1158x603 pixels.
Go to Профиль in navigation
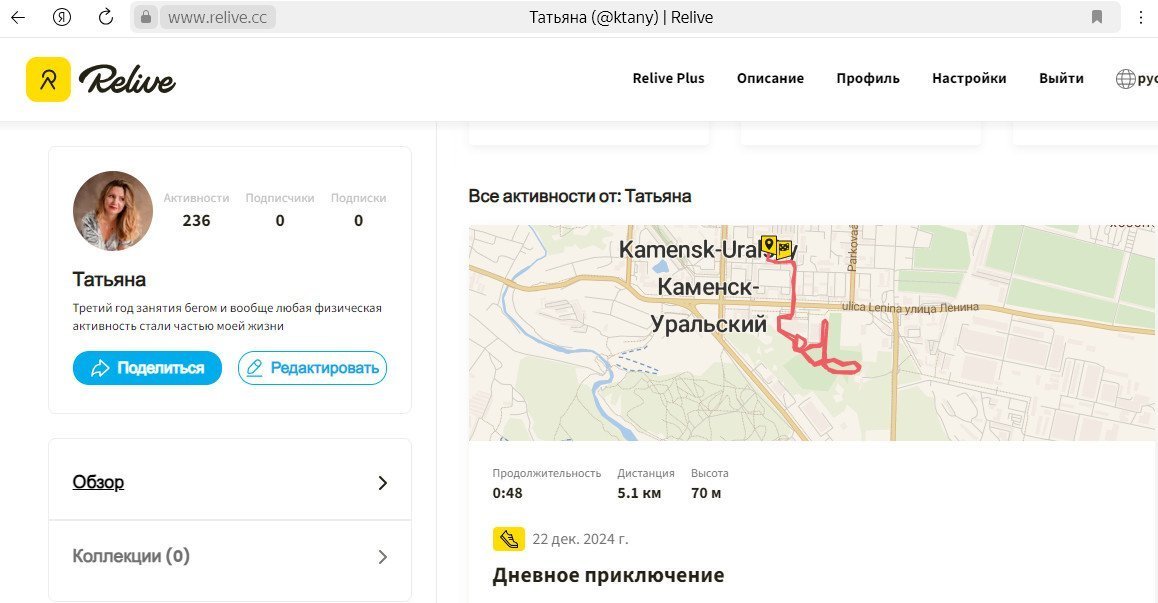coord(868,78)
